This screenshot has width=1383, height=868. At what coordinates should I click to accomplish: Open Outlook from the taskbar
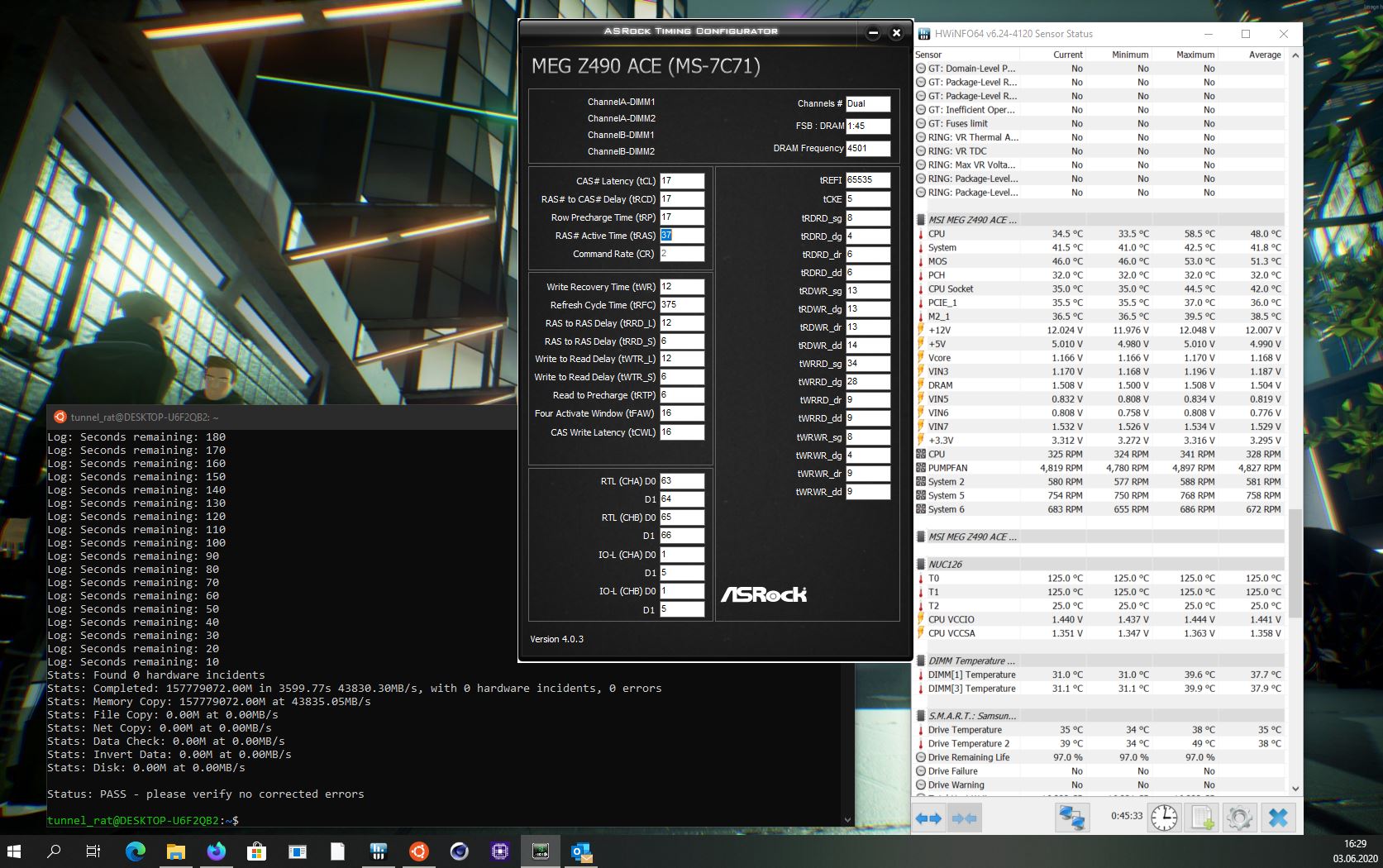(x=581, y=851)
